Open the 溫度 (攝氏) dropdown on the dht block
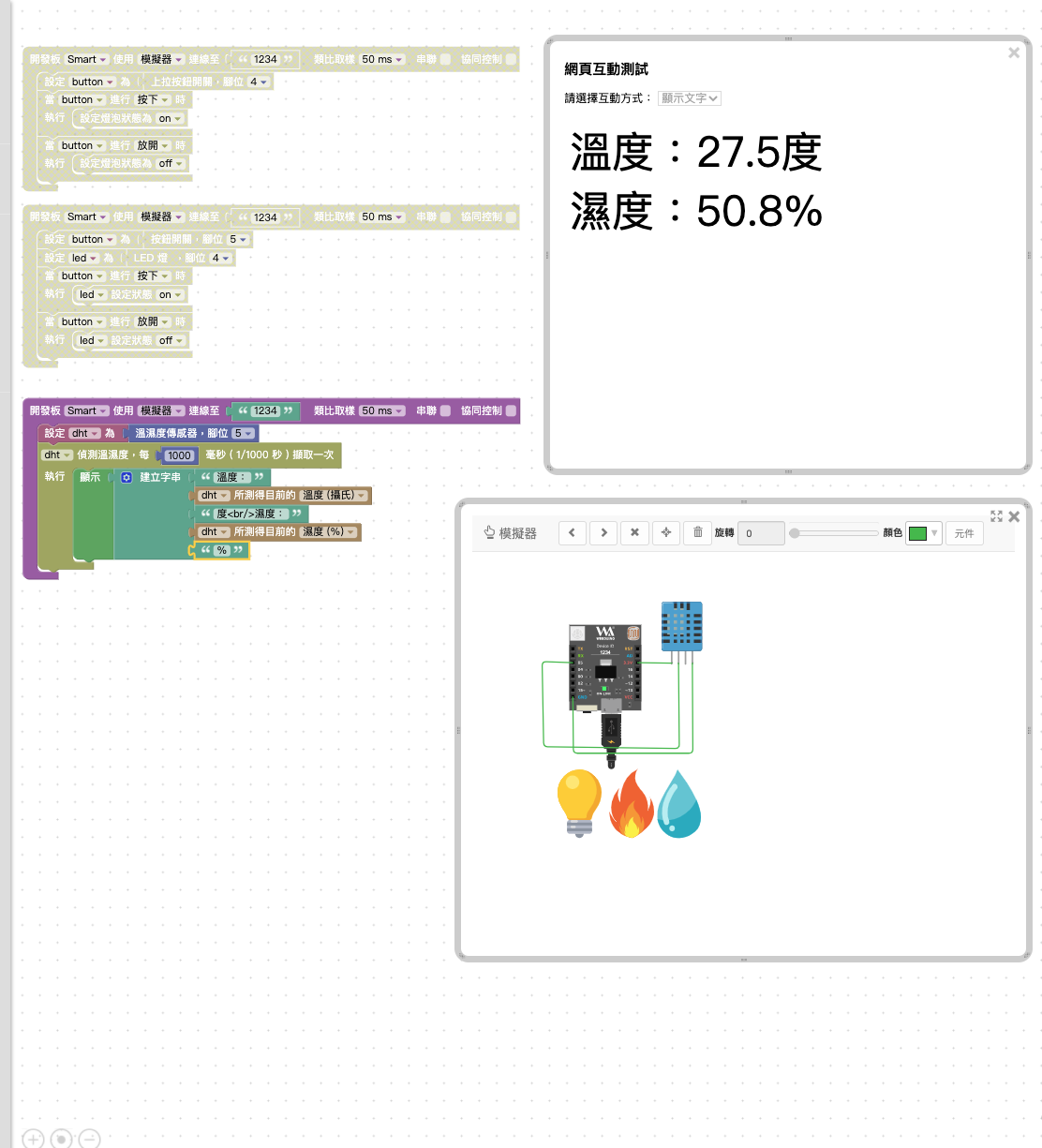The width and height of the screenshot is (1042, 1148). (334, 496)
